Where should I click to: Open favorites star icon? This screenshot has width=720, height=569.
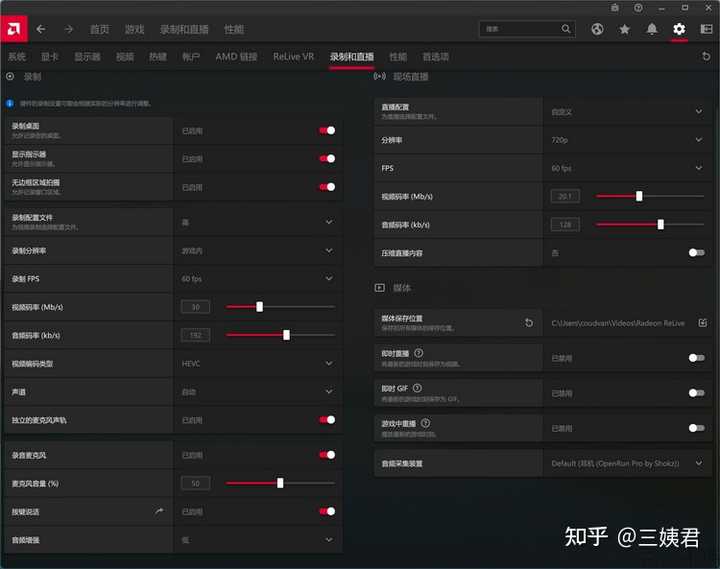pyautogui.click(x=624, y=29)
